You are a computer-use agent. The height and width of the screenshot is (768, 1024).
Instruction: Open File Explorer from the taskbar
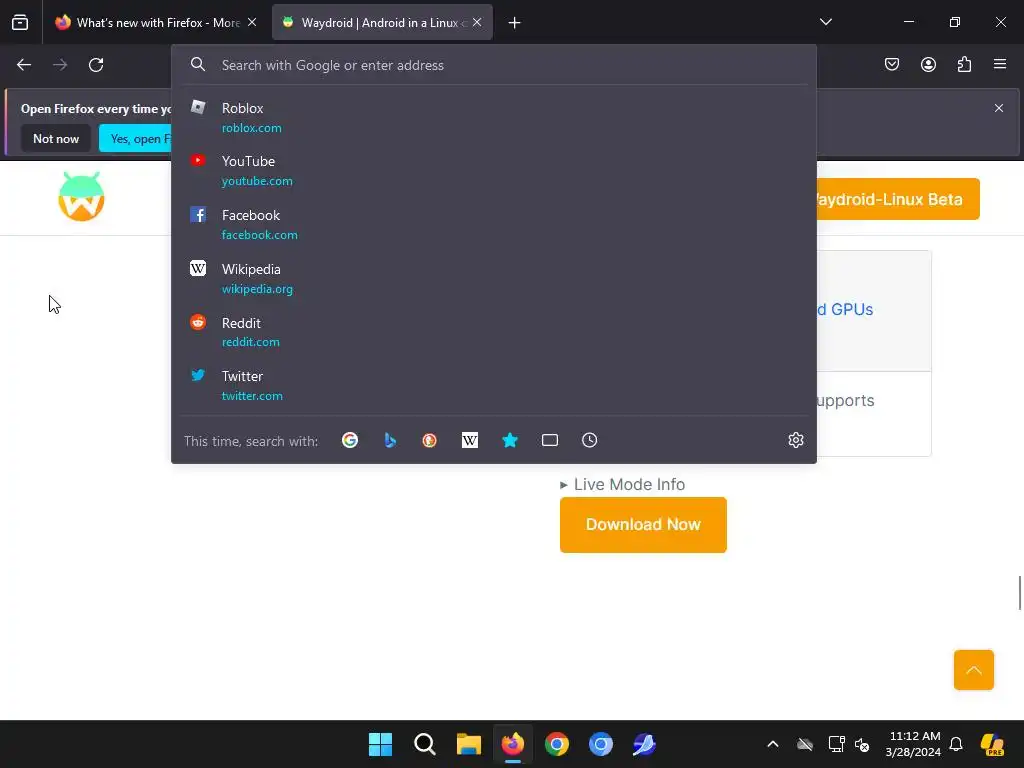(x=468, y=744)
